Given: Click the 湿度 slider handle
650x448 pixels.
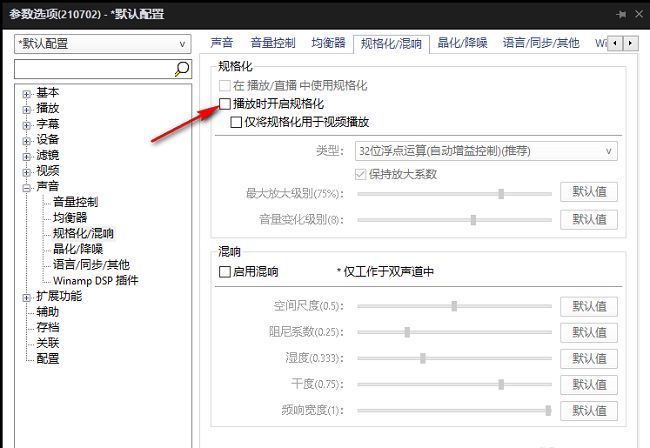Looking at the screenshot, I should [423, 358].
